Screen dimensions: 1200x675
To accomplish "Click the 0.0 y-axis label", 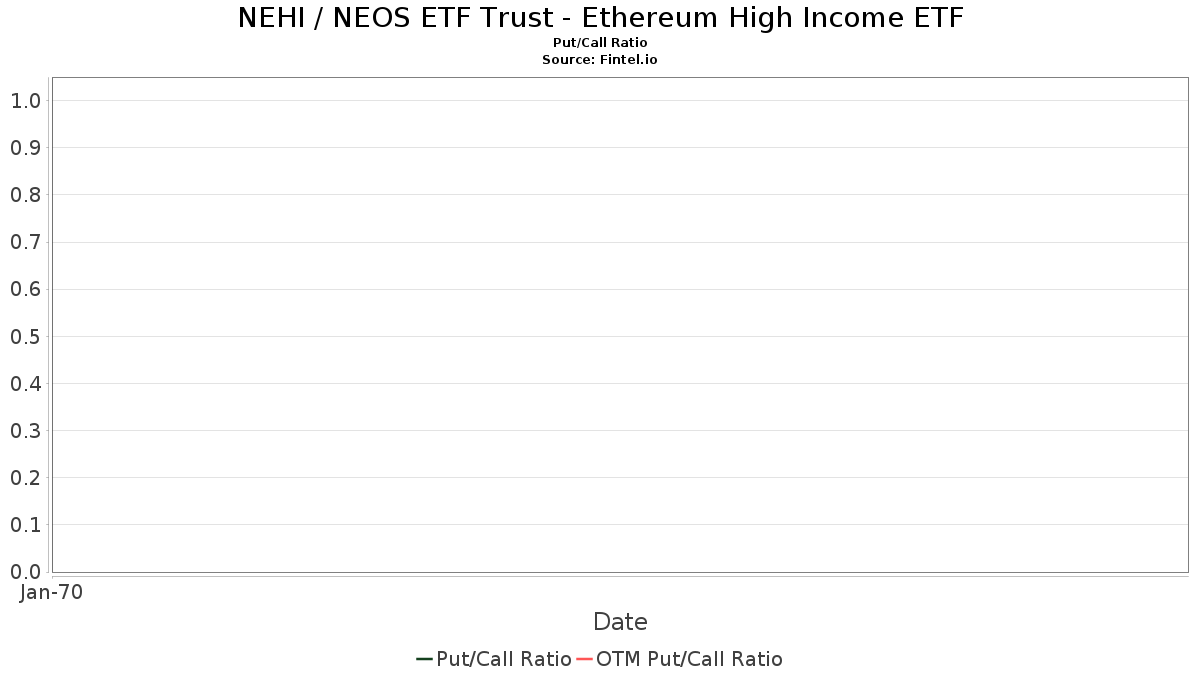I will pyautogui.click(x=25, y=572).
